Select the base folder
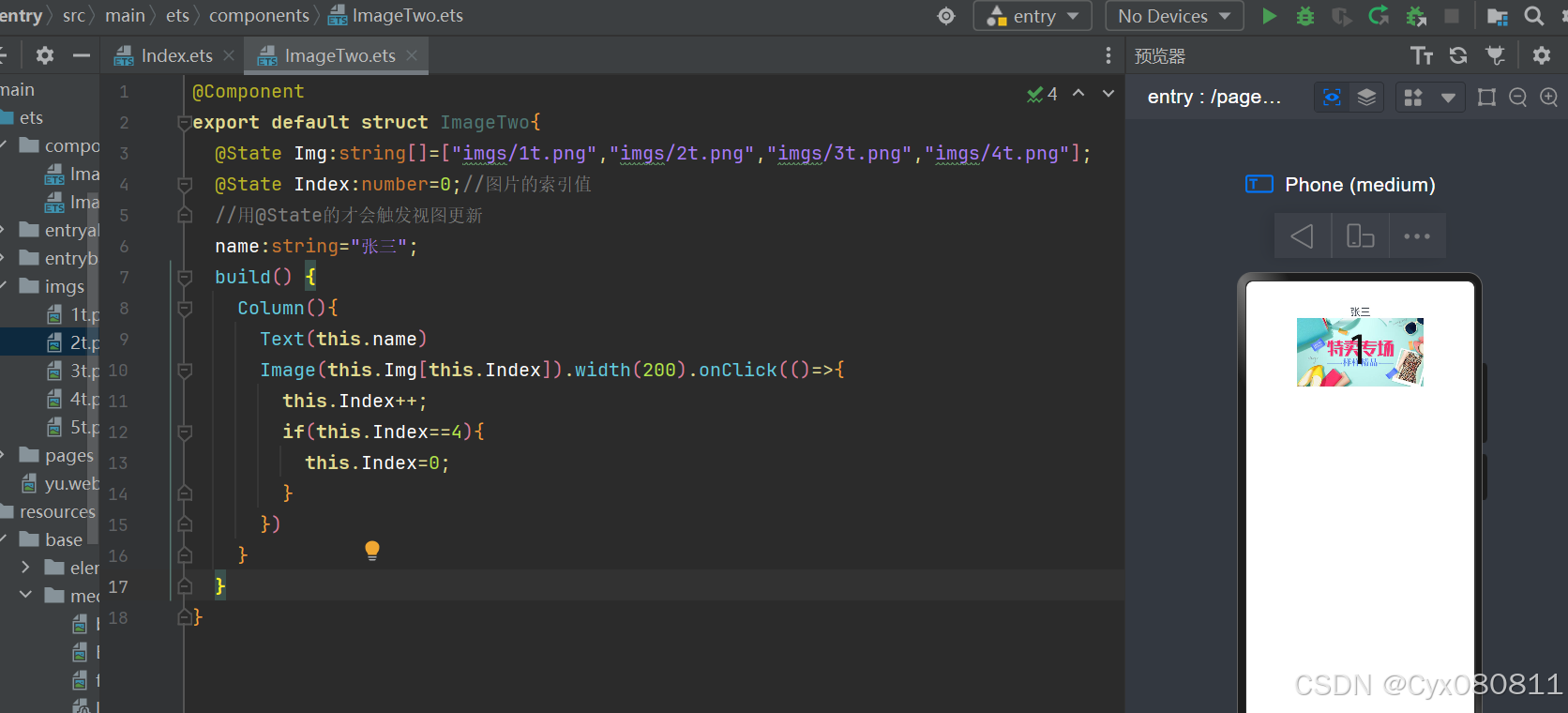The height and width of the screenshot is (713, 1568). (x=52, y=539)
